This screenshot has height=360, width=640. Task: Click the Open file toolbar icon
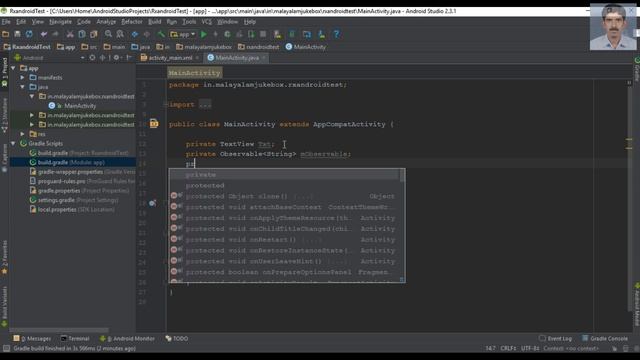point(6,34)
